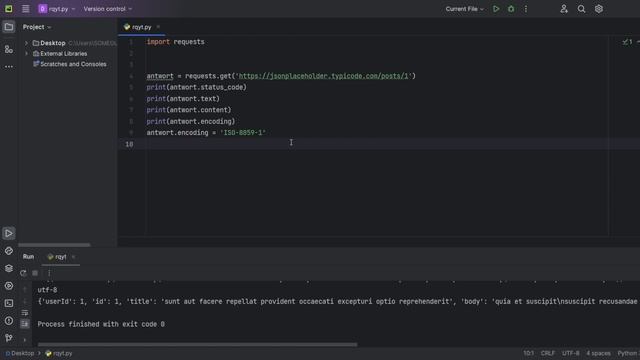Screen dimensions: 640x360
Task: Change the 4 spaces indent setting
Action: coord(598,353)
